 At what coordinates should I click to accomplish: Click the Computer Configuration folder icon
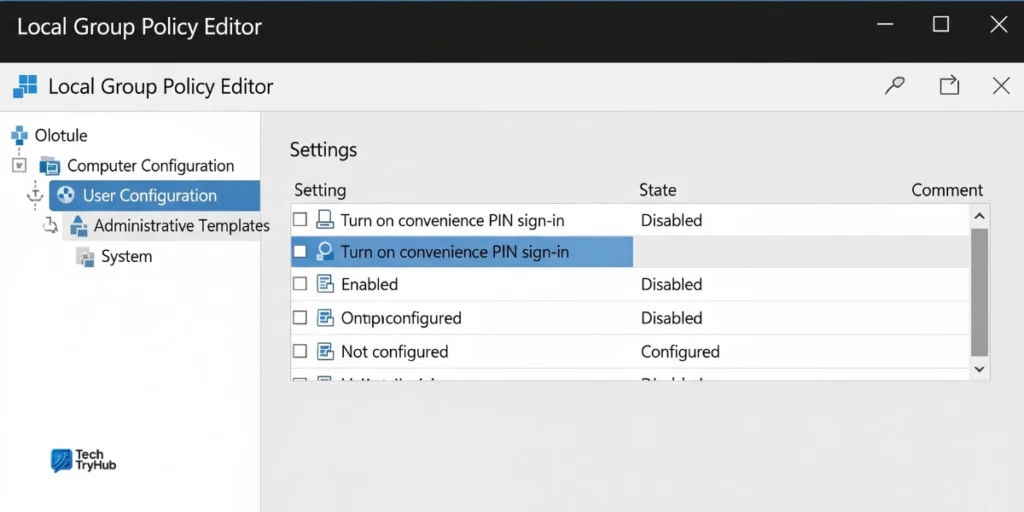click(x=50, y=166)
